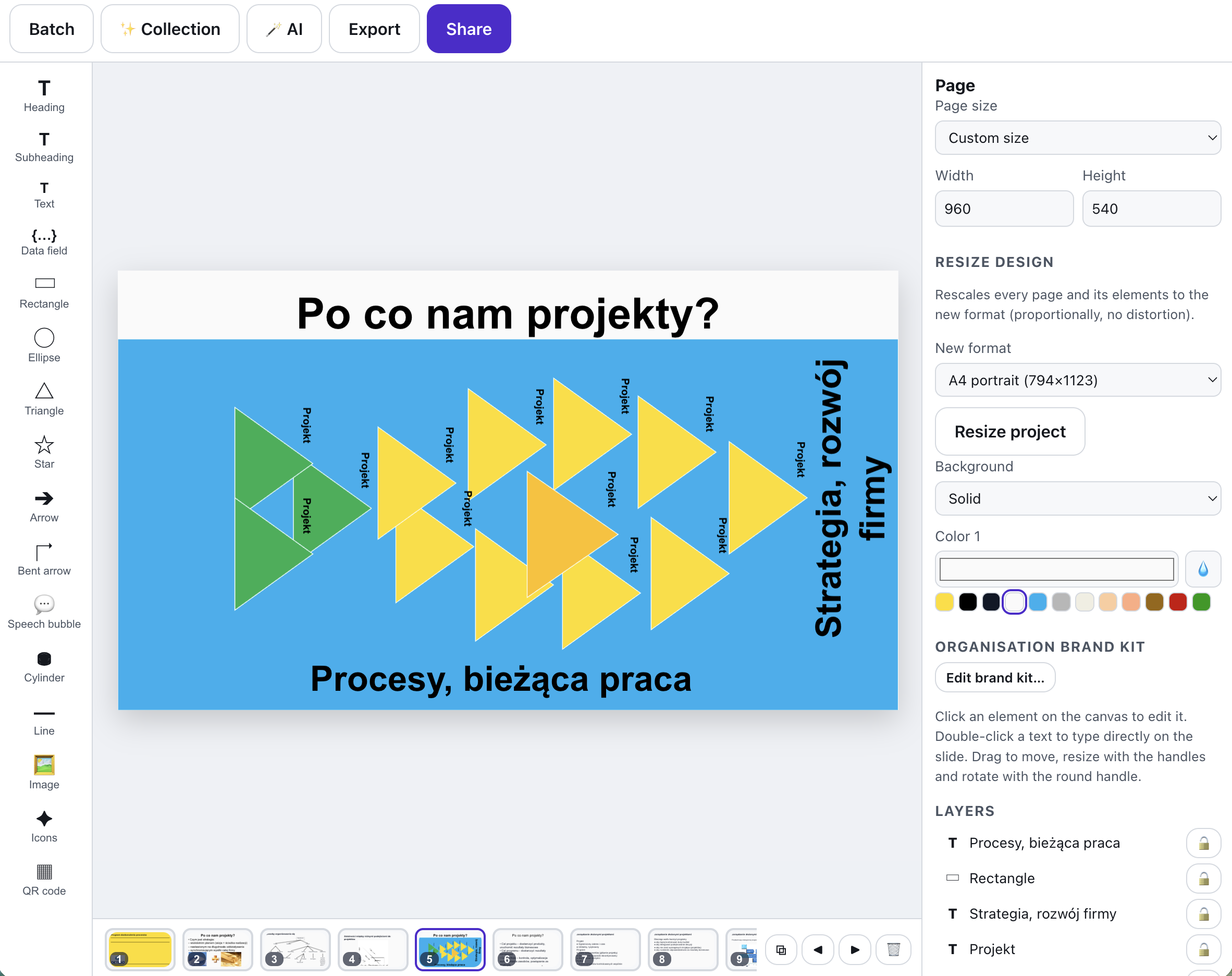Open the Icons library
The height and width of the screenshot is (976, 1232).
pyautogui.click(x=44, y=826)
